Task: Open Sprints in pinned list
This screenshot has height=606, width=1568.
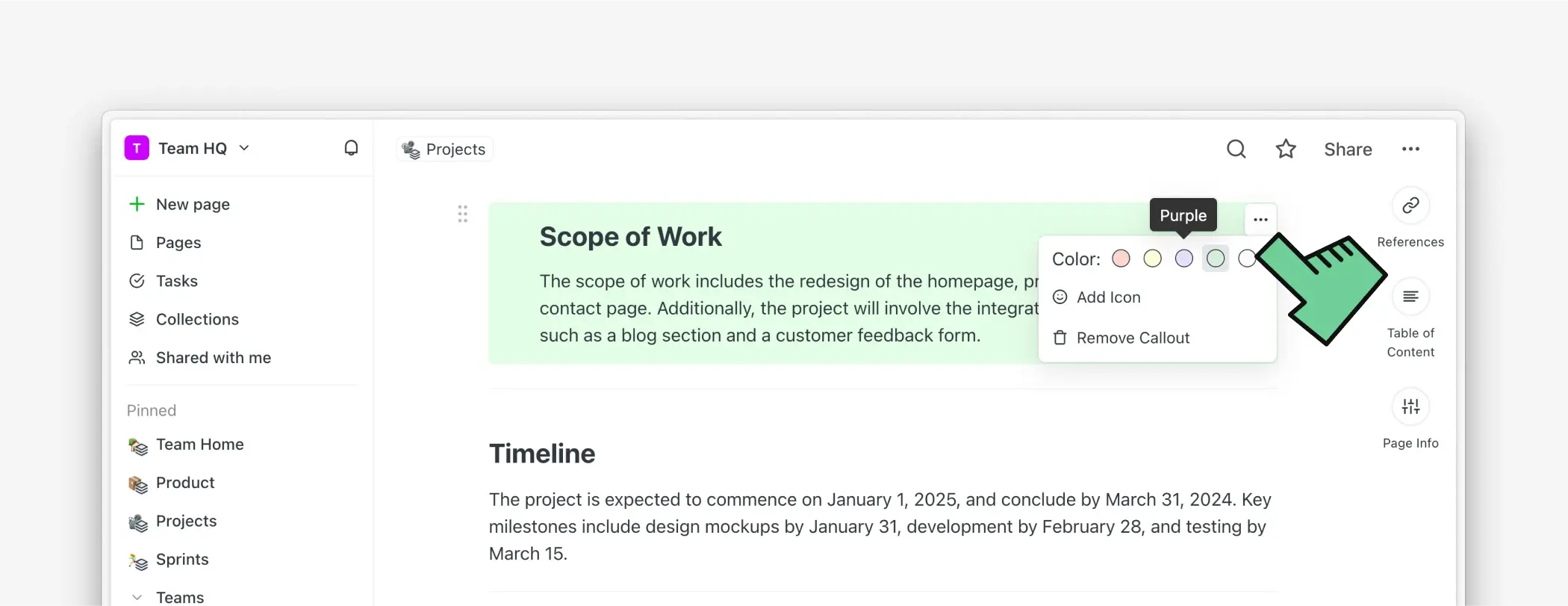Action: pos(181,560)
